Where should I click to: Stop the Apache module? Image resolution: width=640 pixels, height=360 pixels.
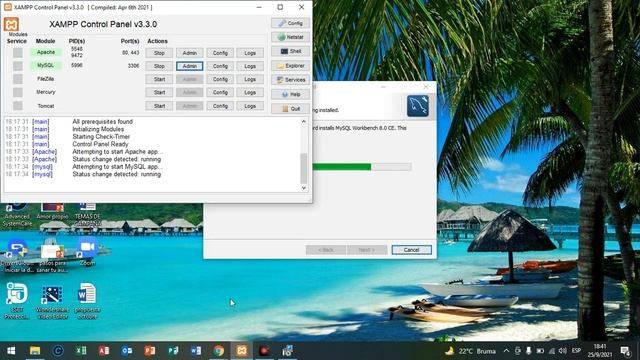(159, 53)
